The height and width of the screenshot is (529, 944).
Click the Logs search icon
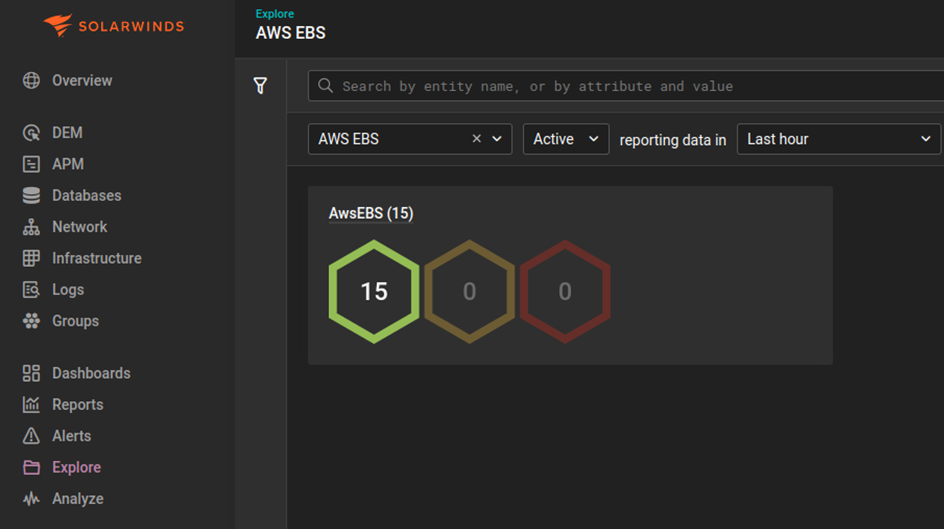pos(31,289)
